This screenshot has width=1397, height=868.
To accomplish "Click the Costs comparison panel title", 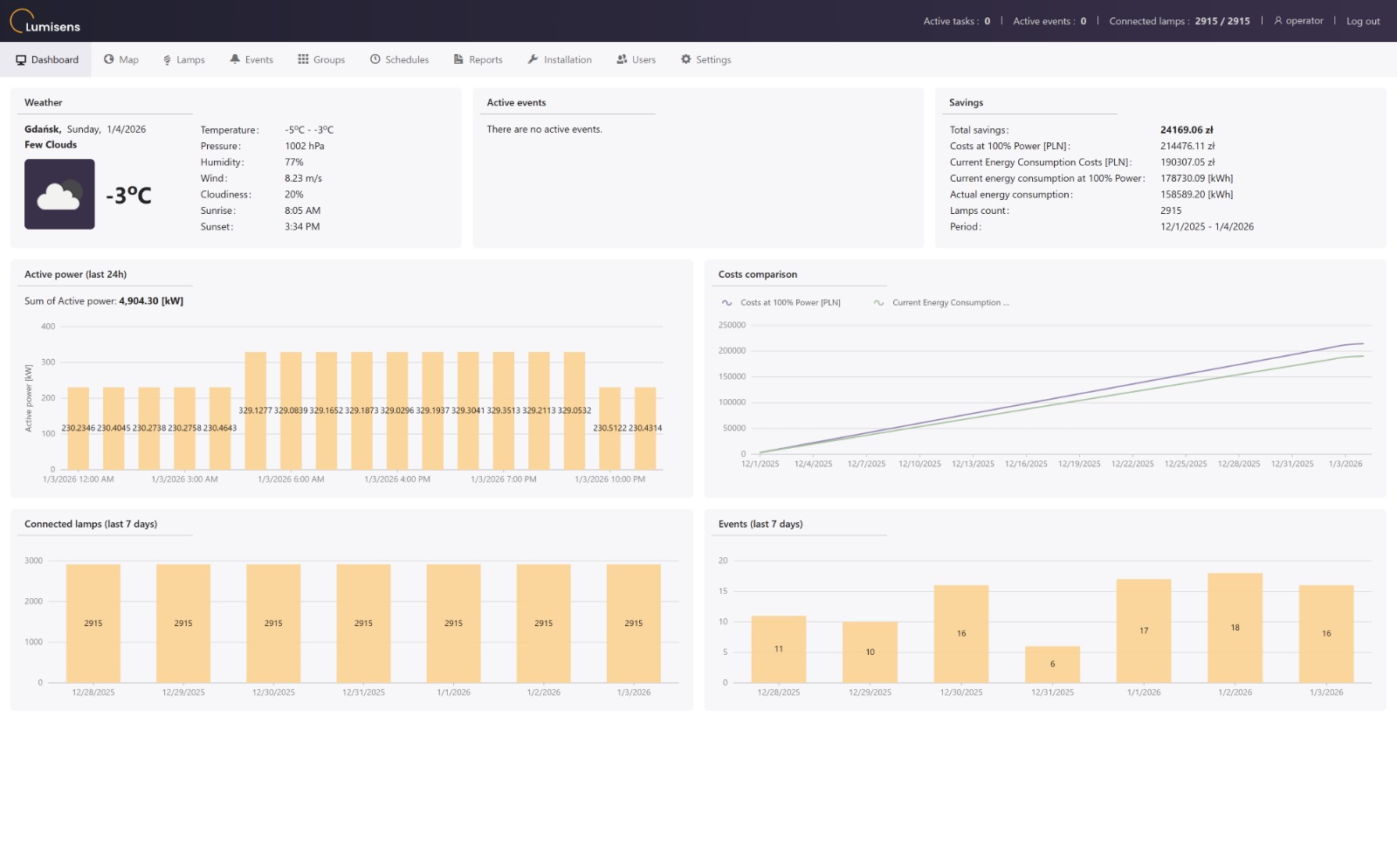I will click(758, 274).
